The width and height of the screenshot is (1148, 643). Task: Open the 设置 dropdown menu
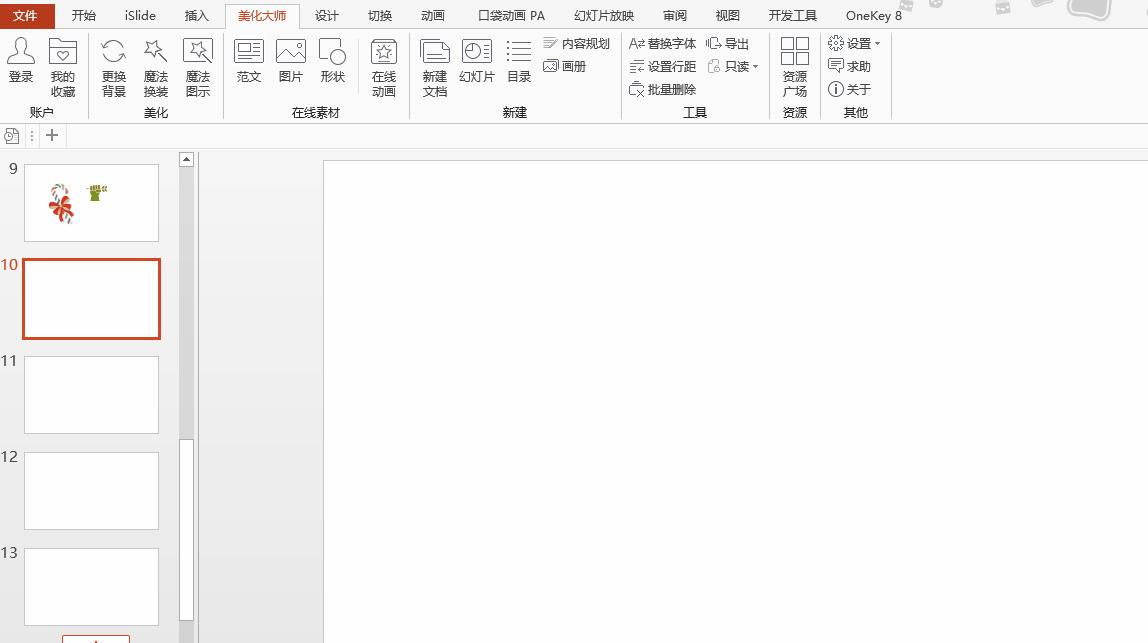(x=855, y=43)
